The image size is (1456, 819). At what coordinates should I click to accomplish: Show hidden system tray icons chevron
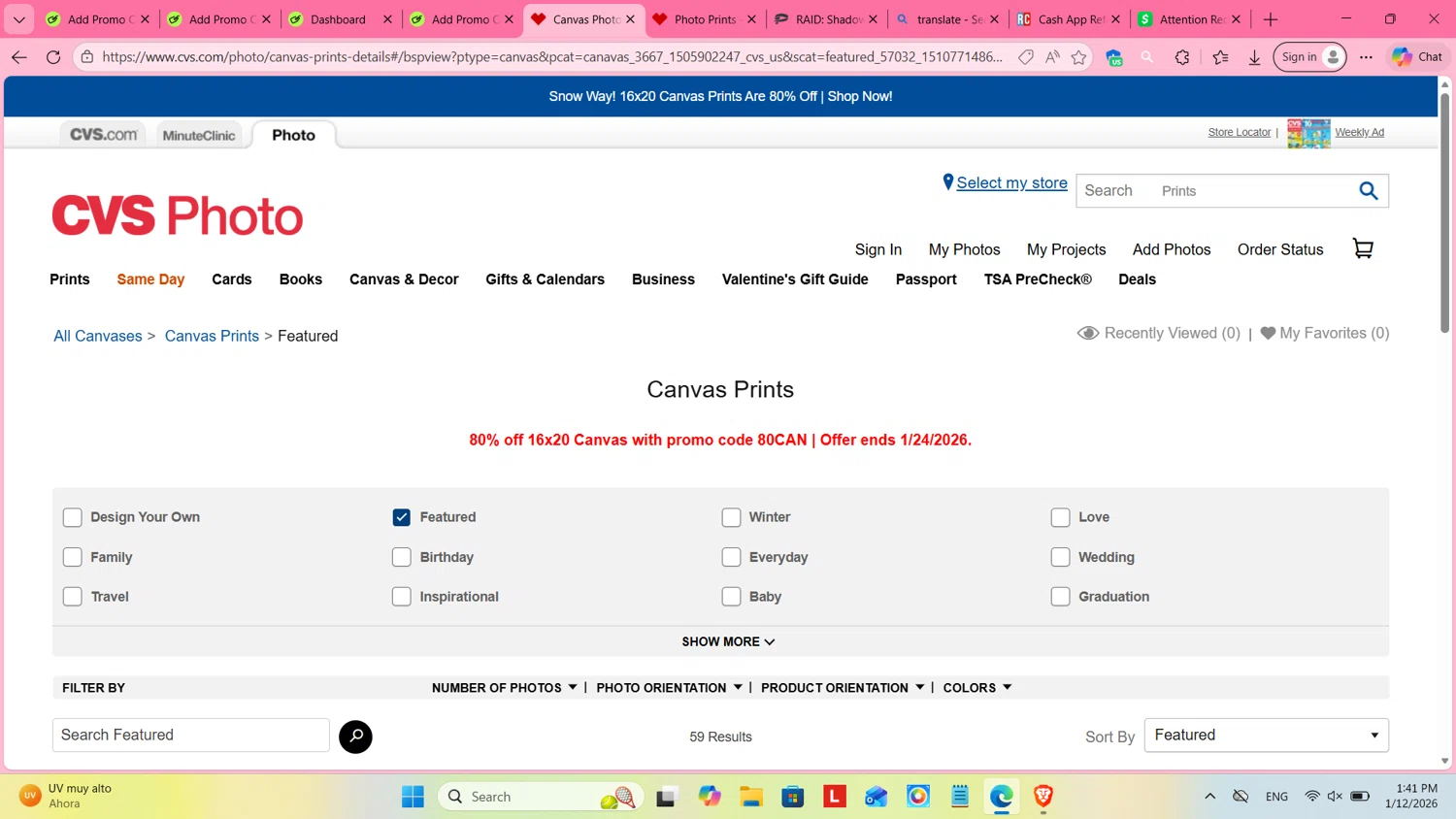[1209, 797]
